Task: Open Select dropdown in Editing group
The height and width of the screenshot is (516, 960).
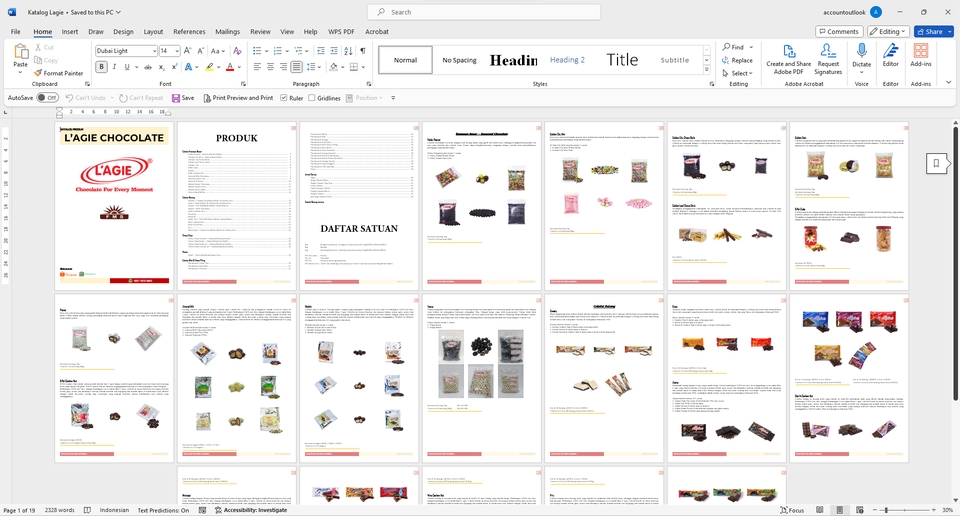Action: (738, 73)
